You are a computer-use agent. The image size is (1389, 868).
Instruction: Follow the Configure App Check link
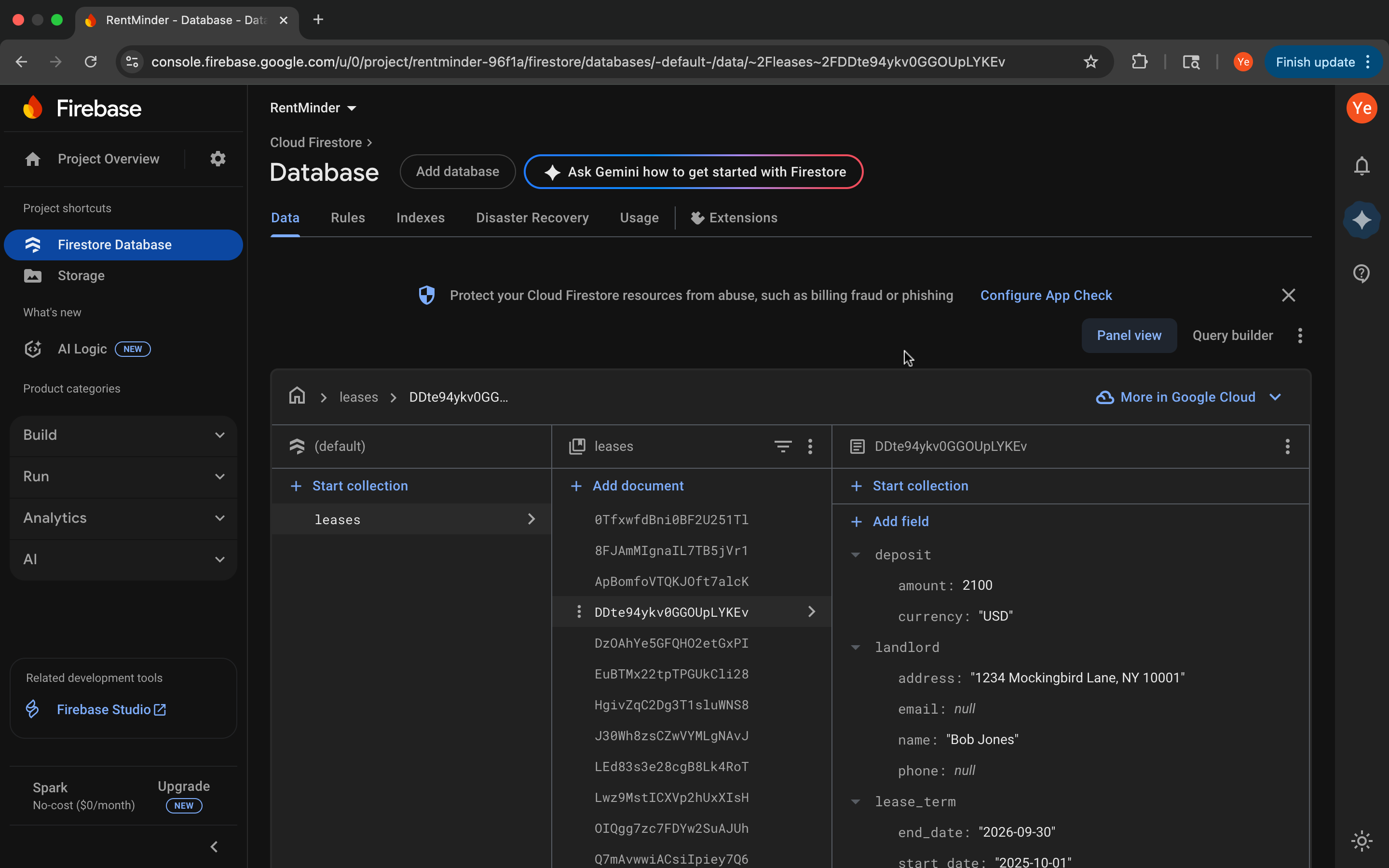[x=1046, y=295]
